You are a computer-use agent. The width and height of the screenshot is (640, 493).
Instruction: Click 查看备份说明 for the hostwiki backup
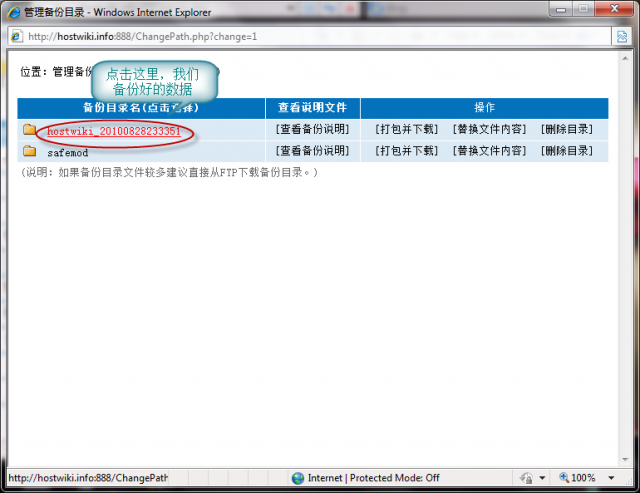pyautogui.click(x=312, y=130)
